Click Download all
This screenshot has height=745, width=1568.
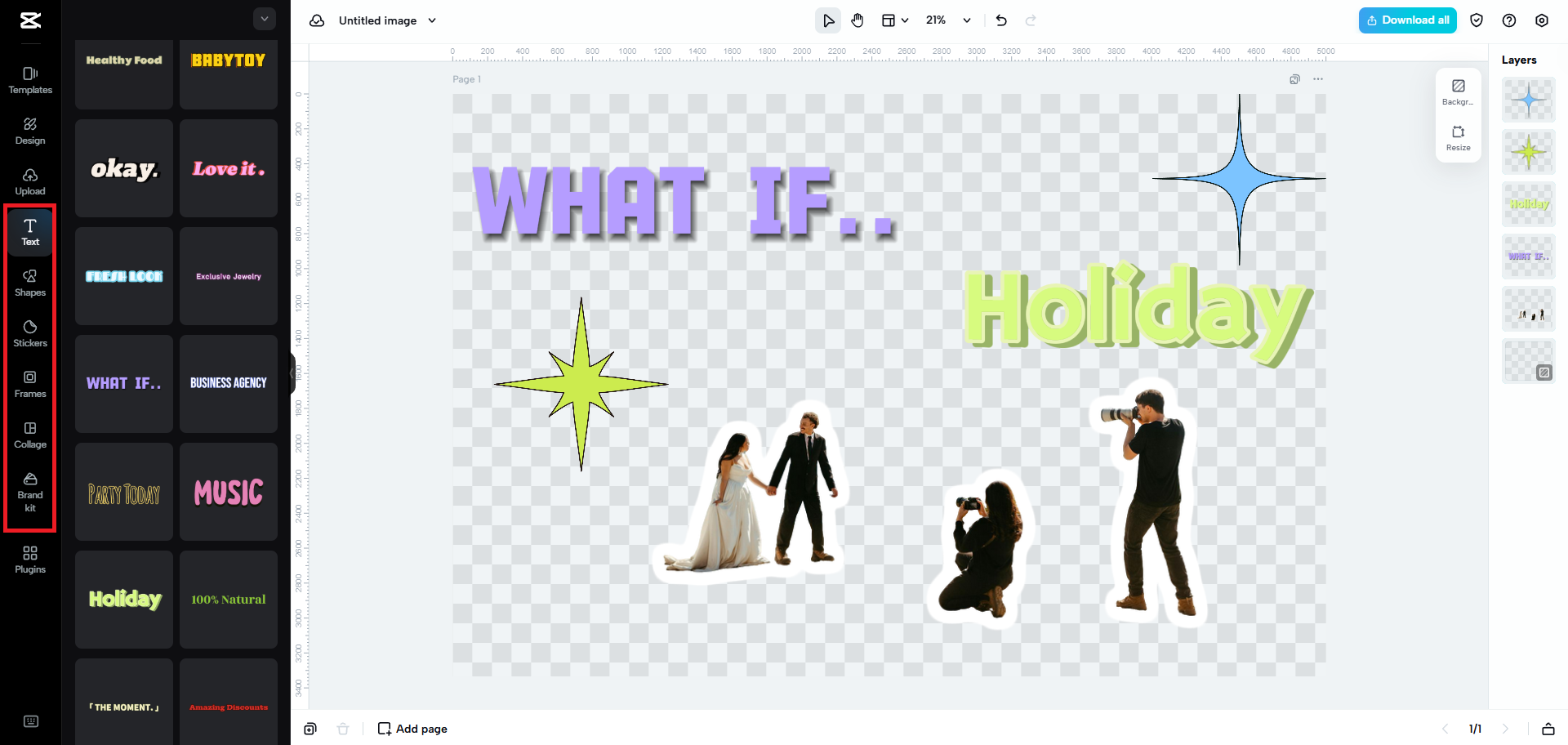pos(1407,20)
